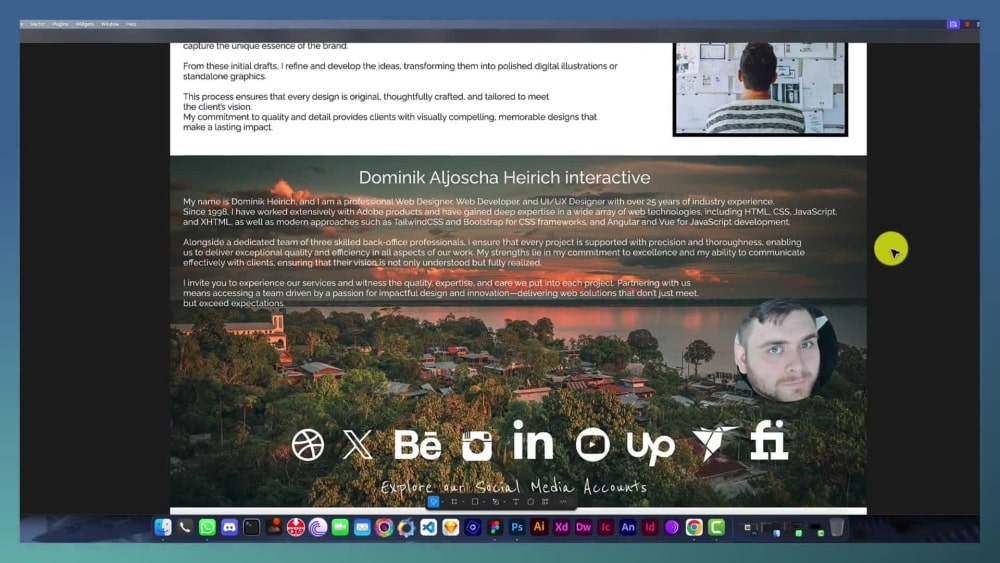Image resolution: width=1000 pixels, height=563 pixels.
Task: Open Visual Studio Code from the dock
Action: pyautogui.click(x=429, y=527)
